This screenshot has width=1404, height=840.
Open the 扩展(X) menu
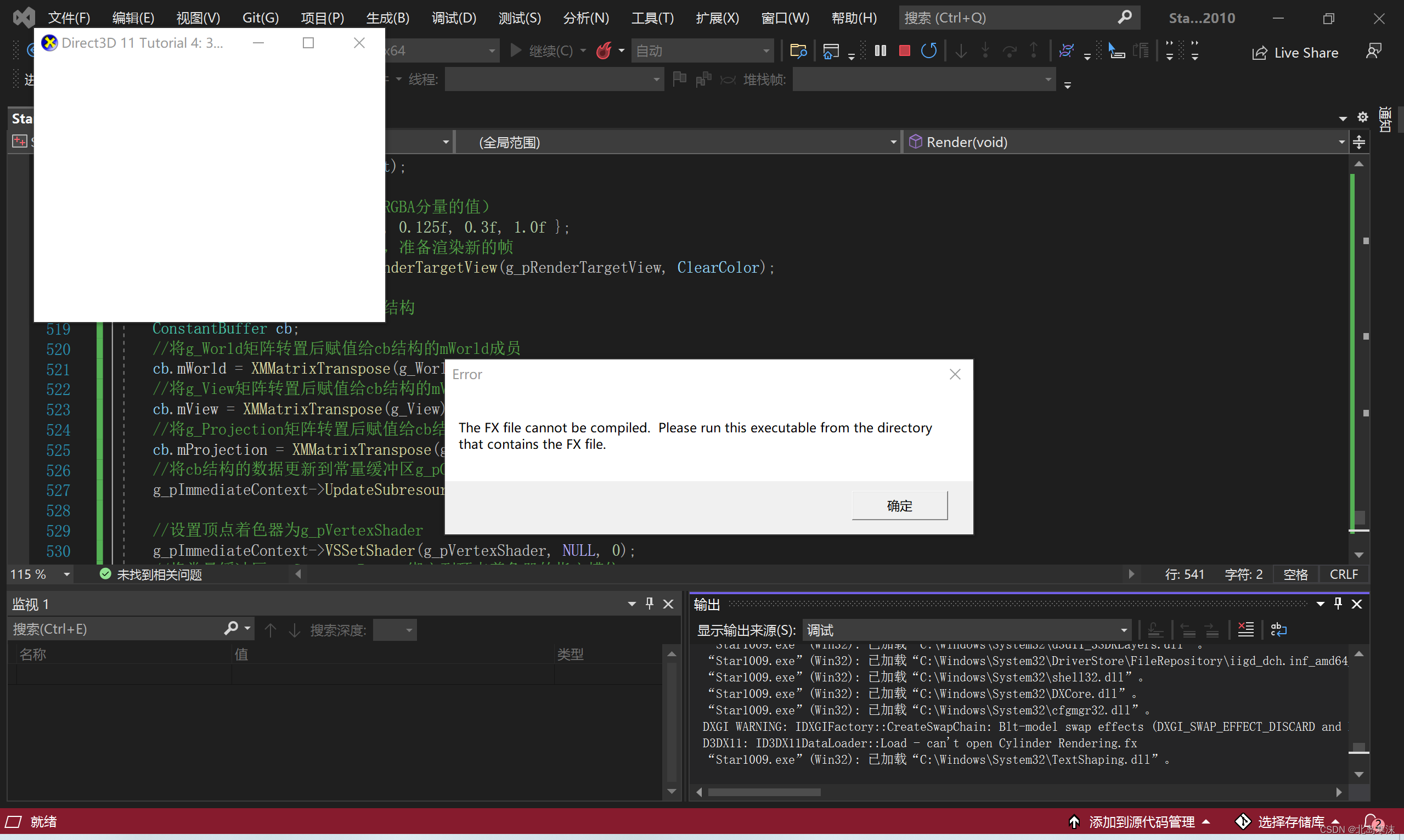[718, 18]
